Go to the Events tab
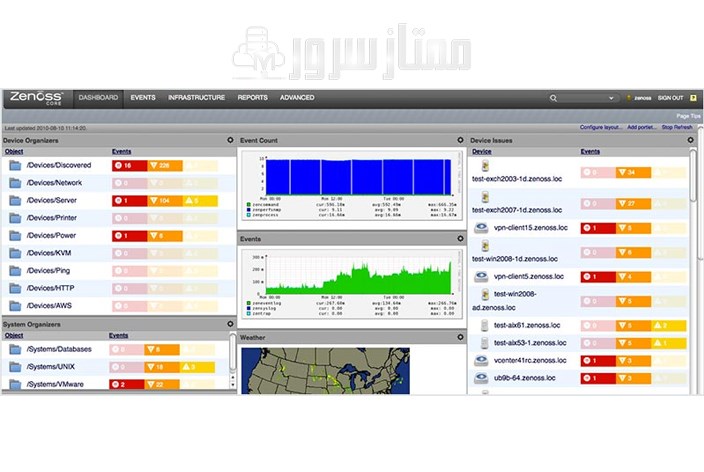Screen dimensions: 704x472 pos(143,97)
